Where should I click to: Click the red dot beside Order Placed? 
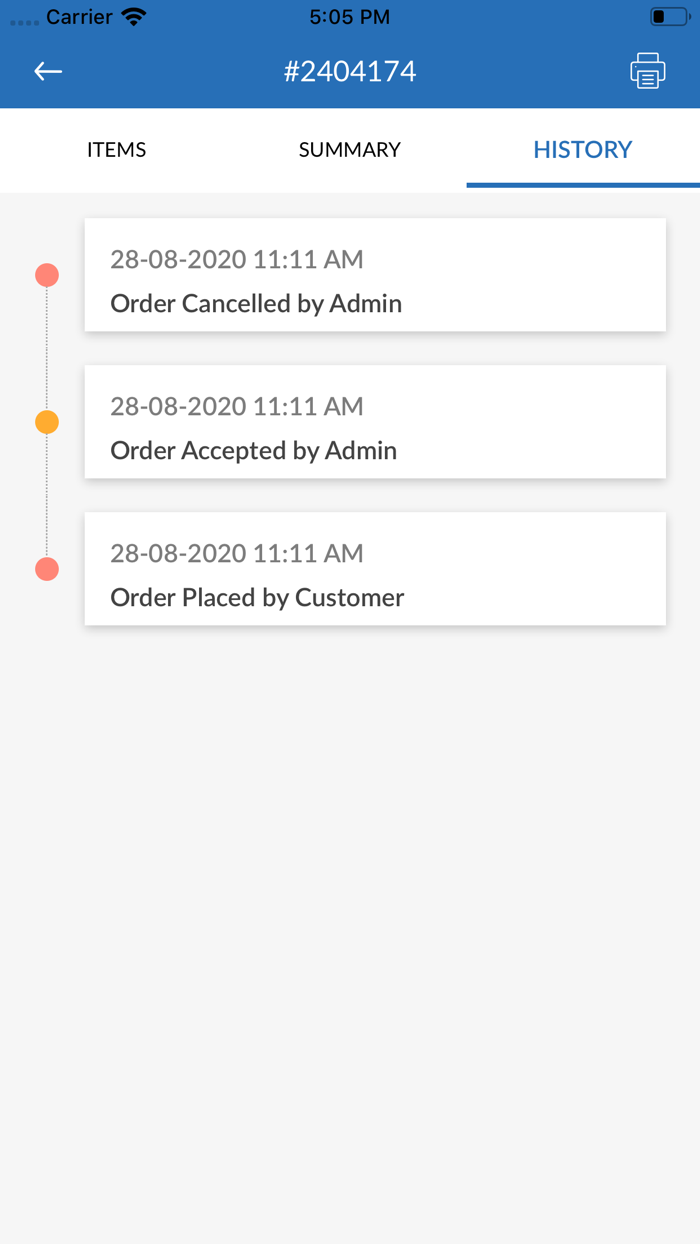click(47, 569)
